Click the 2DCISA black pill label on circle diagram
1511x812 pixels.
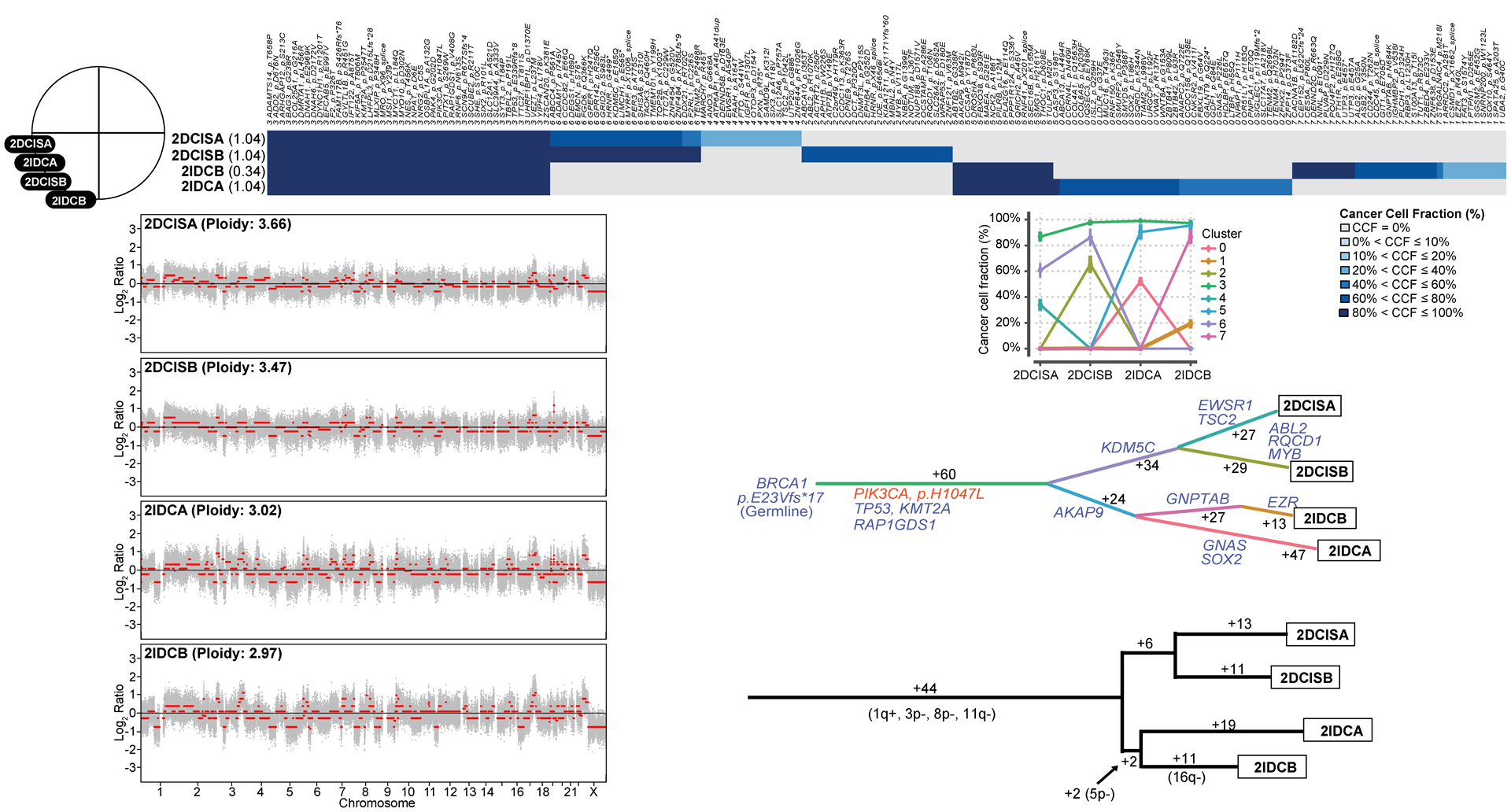tap(31, 144)
